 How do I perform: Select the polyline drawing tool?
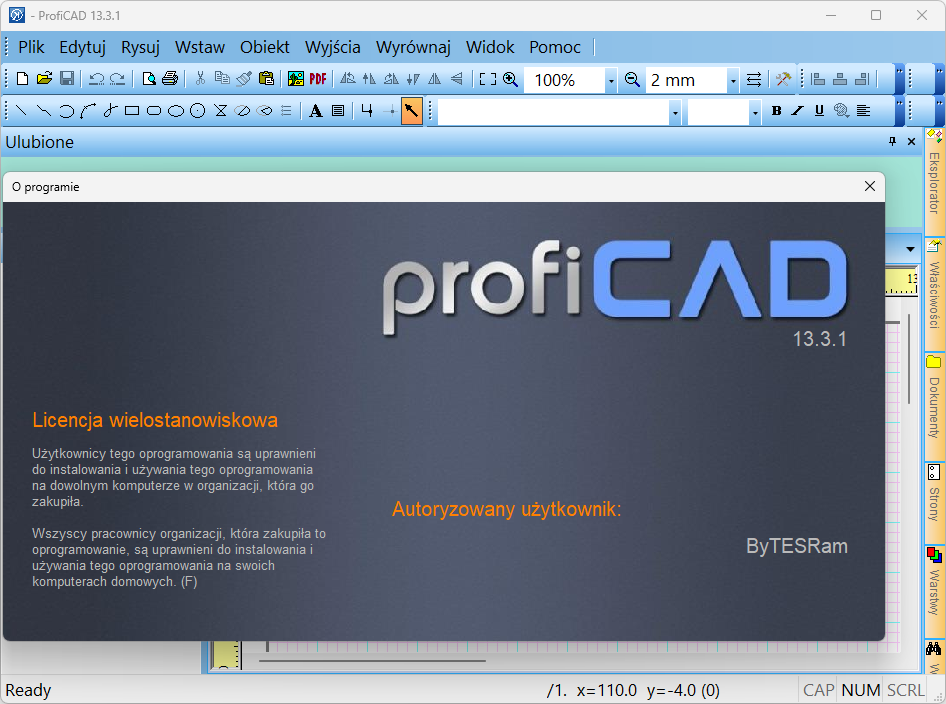(43, 110)
